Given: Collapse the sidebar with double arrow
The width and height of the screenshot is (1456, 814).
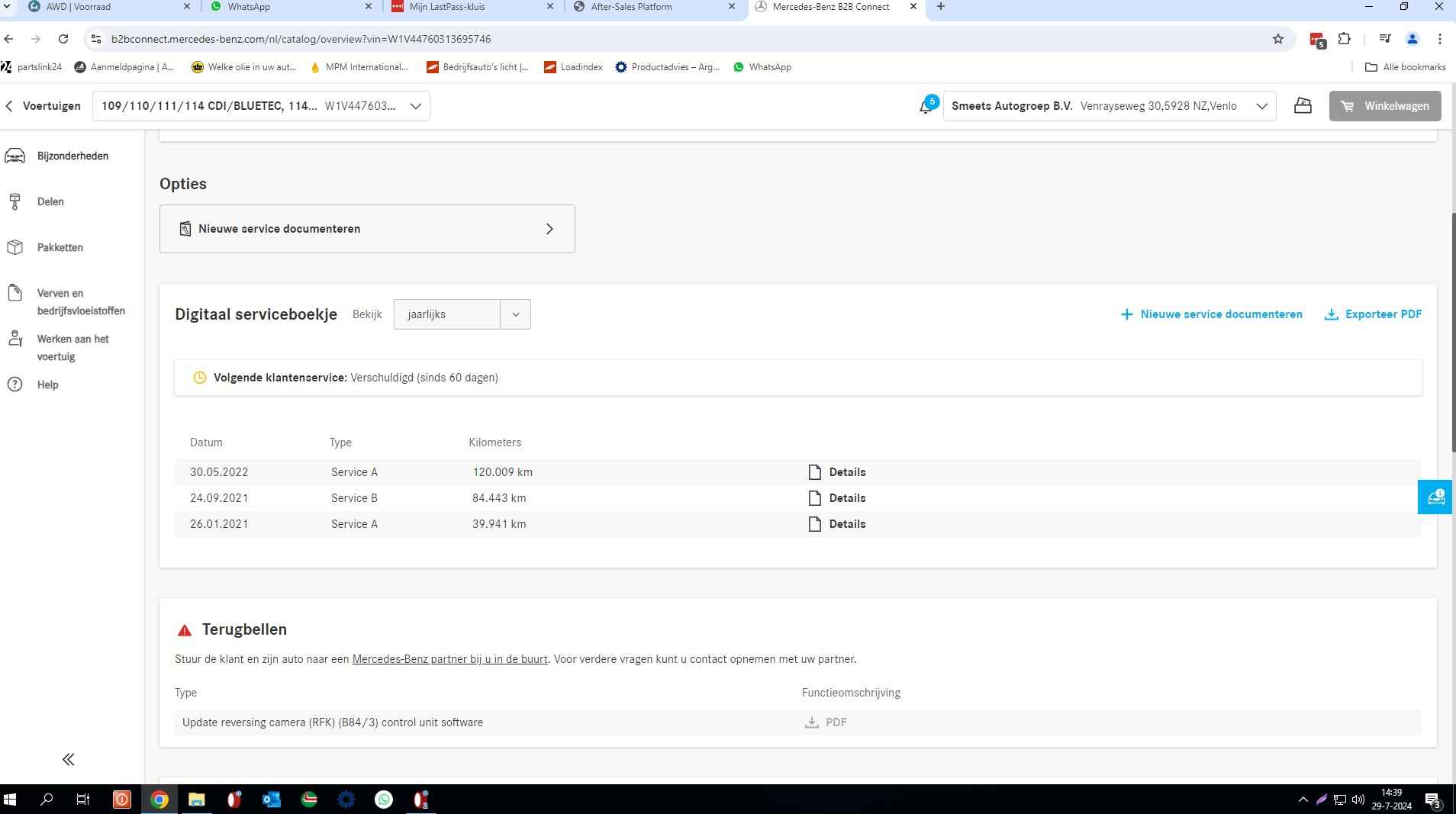Looking at the screenshot, I should (x=68, y=759).
